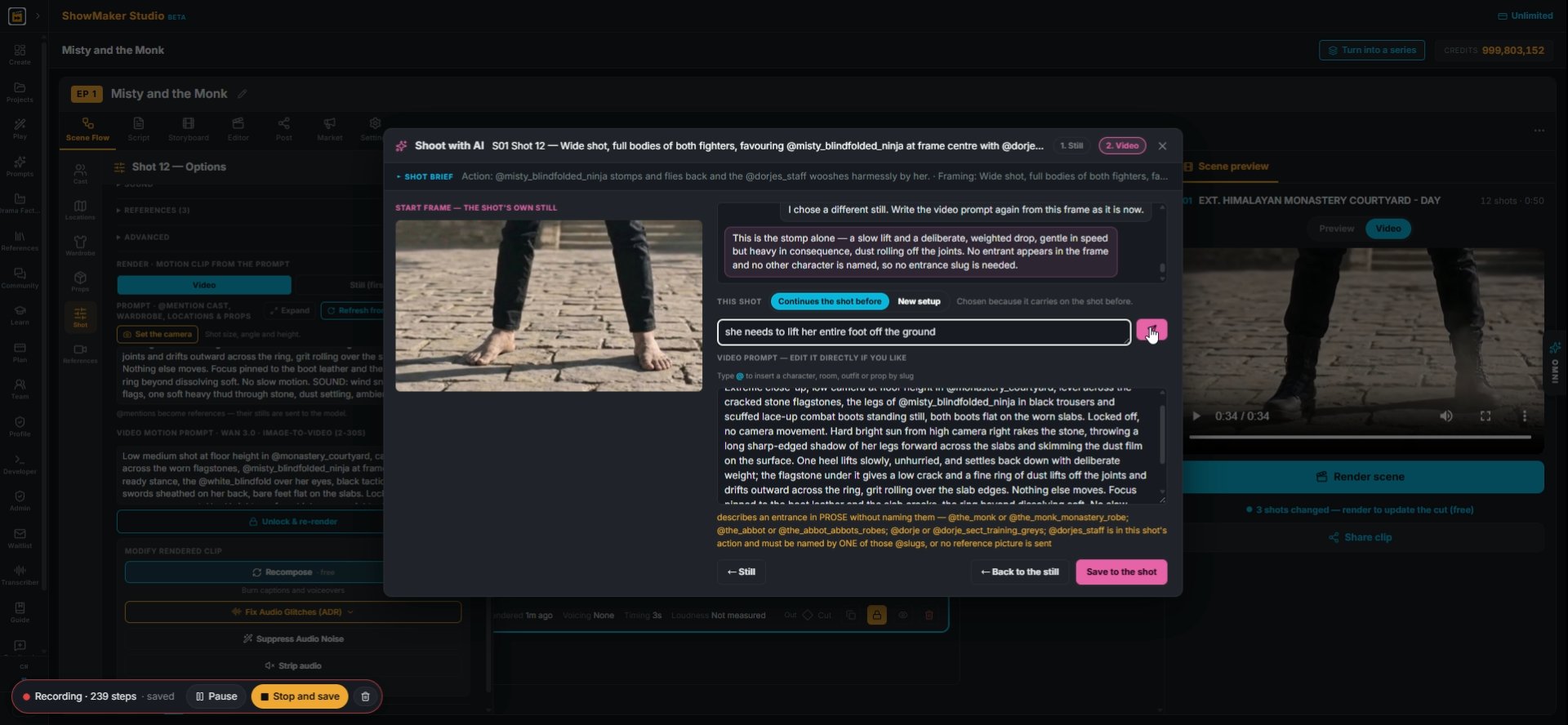Toggle the orange lock on shot row

(876, 615)
